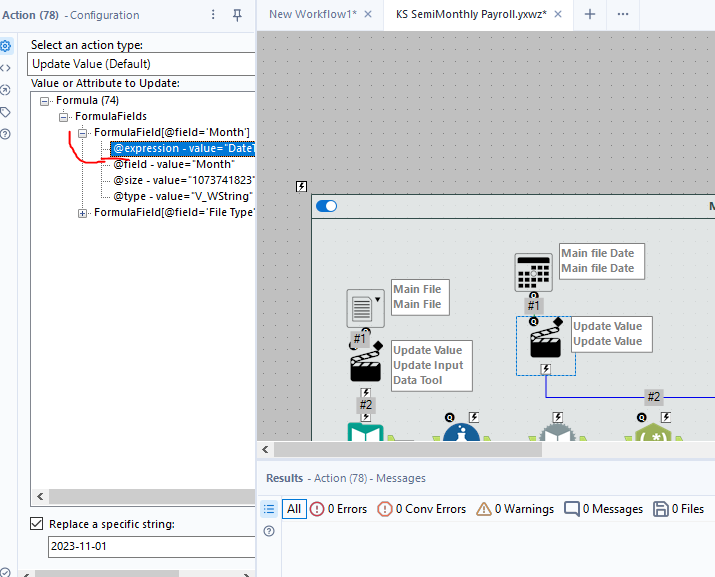Open the Configuration panel help icon
The height and width of the screenshot is (577, 715).
pyautogui.click(x=6, y=134)
